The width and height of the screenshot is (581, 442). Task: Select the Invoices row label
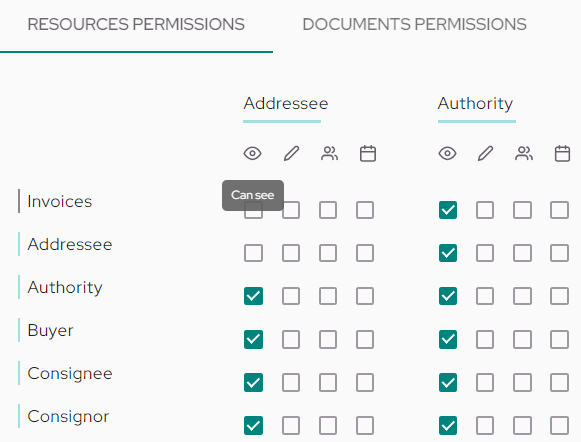point(60,202)
